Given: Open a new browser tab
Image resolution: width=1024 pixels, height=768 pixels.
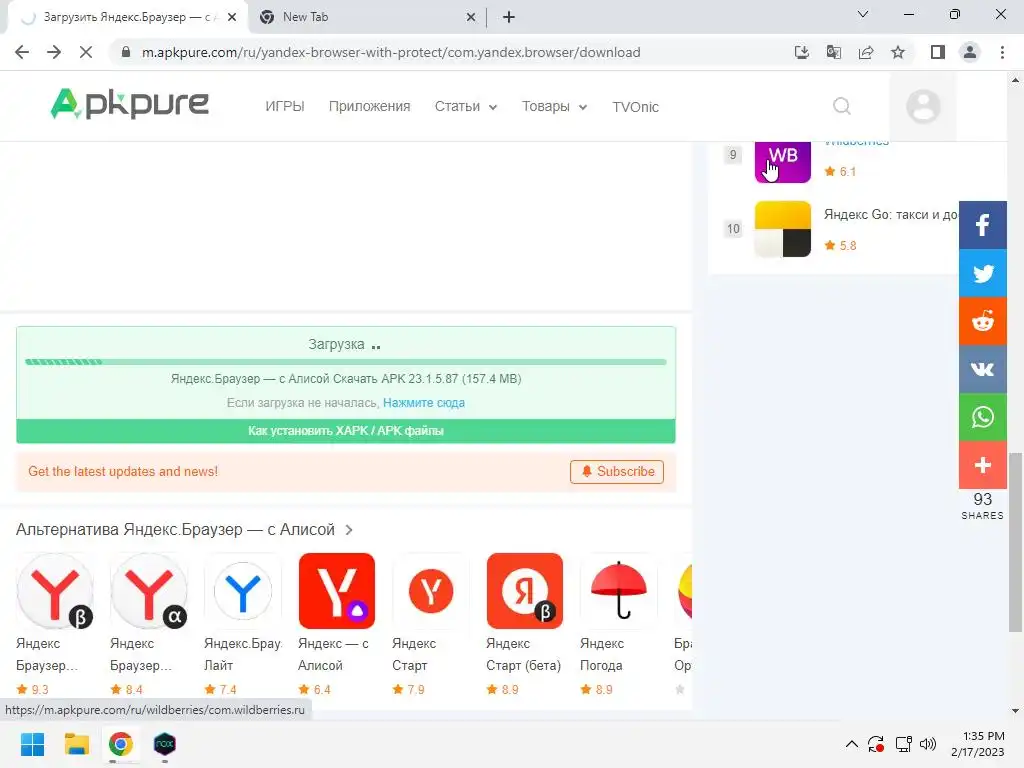Looking at the screenshot, I should tap(509, 17).
